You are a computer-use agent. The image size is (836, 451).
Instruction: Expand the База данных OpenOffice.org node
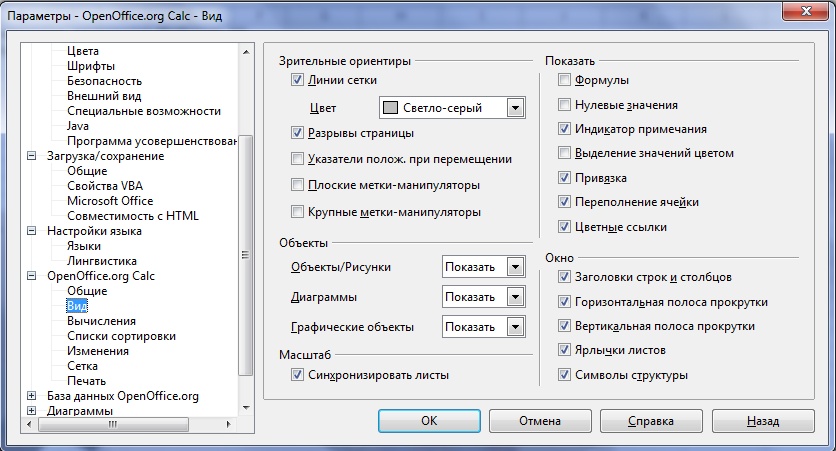(x=31, y=396)
